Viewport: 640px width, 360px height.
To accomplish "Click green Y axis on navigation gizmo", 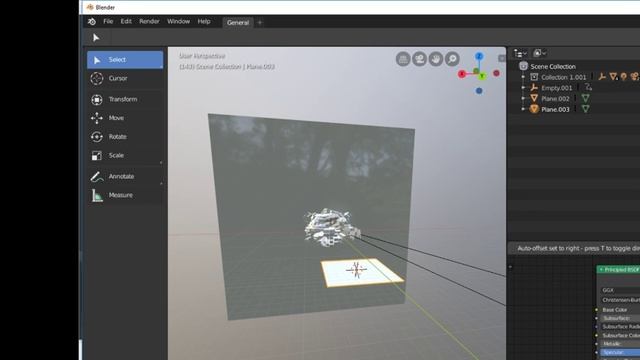I will click(x=482, y=76).
